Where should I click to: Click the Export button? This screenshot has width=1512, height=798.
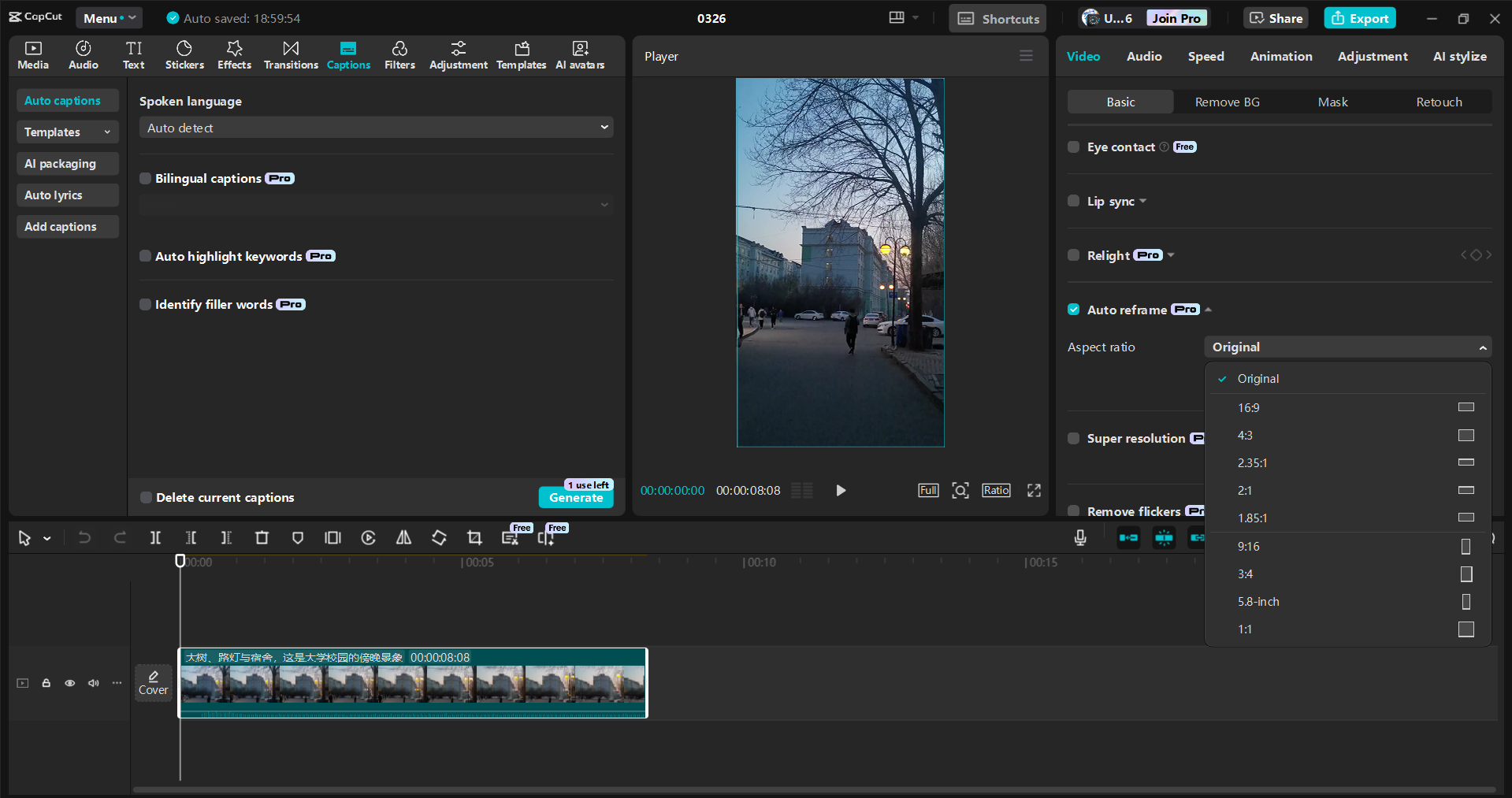[1359, 17]
